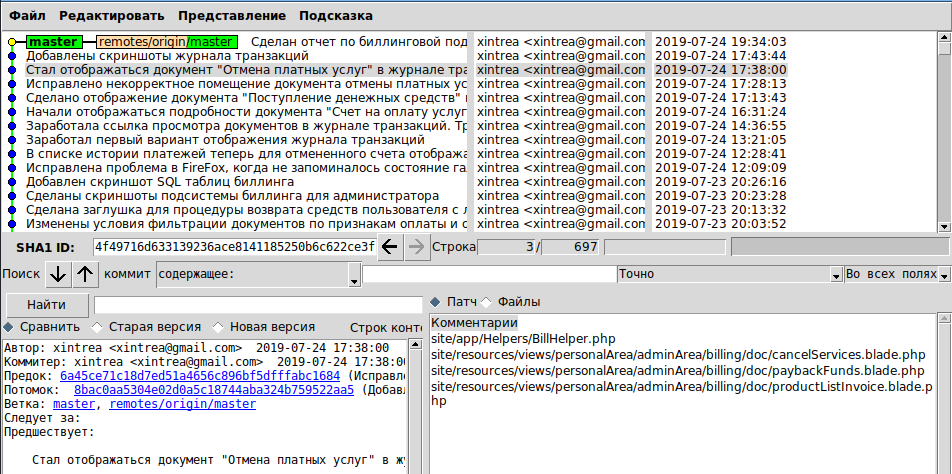952x474 pixels.
Task: Click date cell 2019-07-23 20:26:16
Action: tap(721, 181)
